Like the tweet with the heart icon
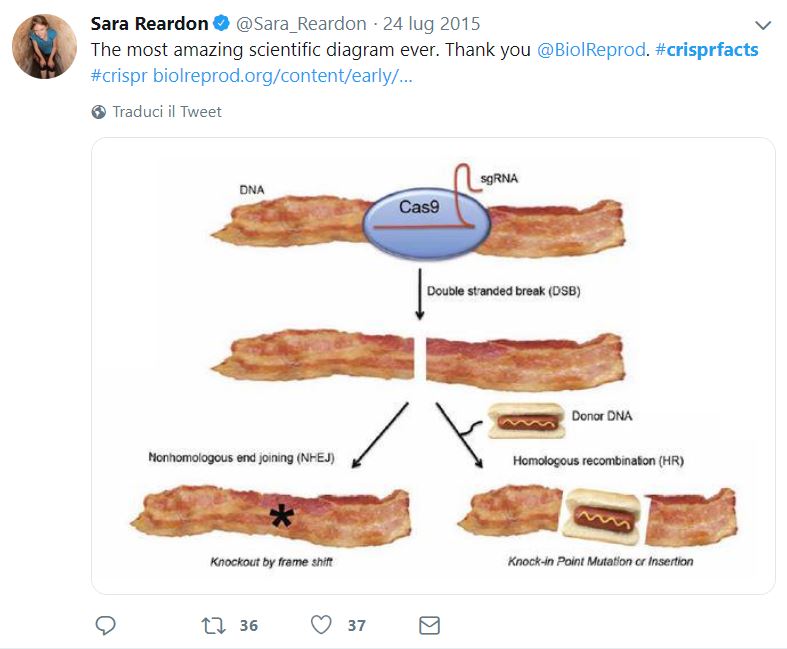This screenshot has width=787, height=649. click(321, 626)
